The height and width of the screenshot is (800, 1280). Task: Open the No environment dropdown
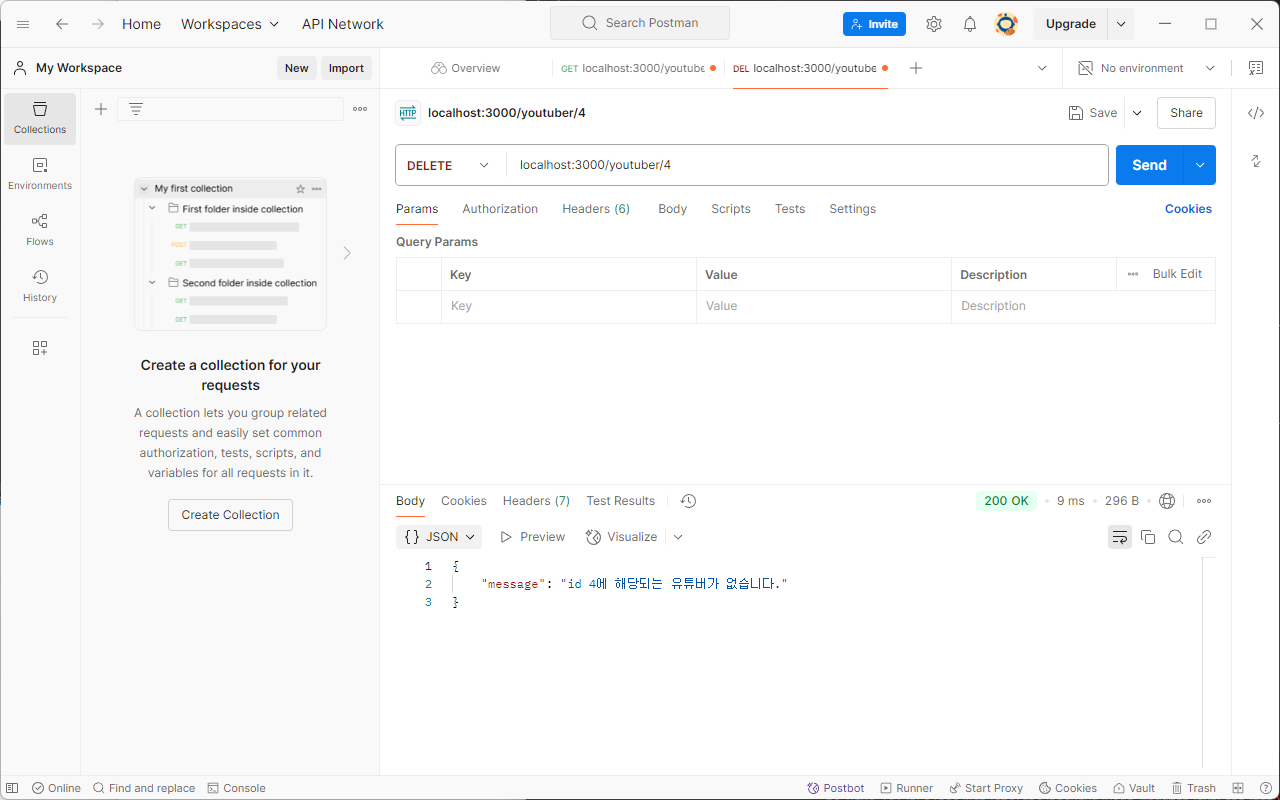coord(1146,68)
